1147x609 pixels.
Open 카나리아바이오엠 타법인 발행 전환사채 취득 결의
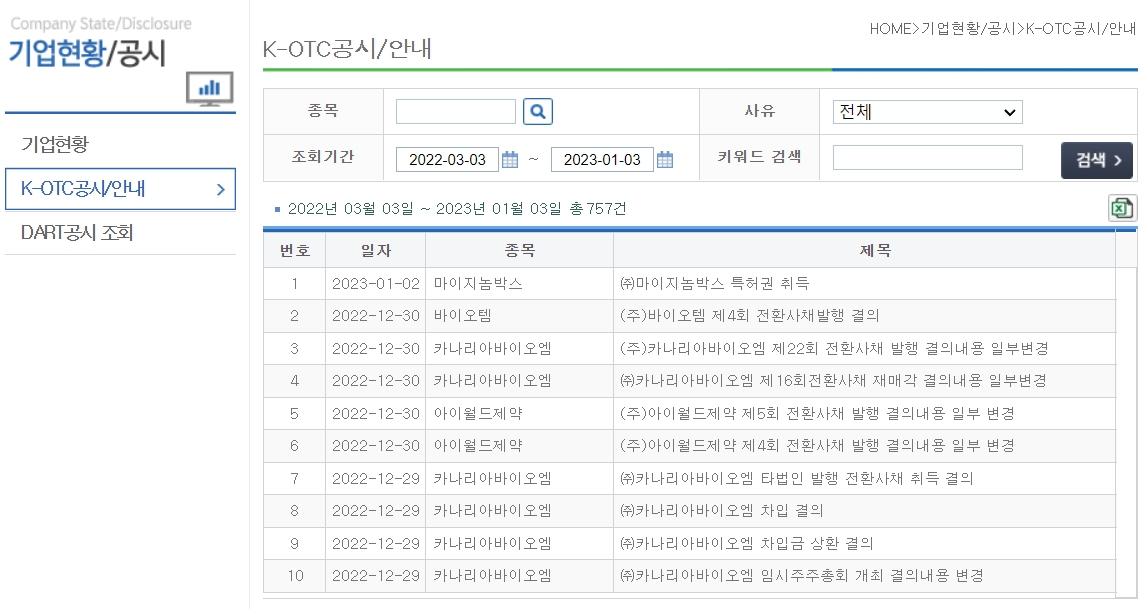(x=797, y=478)
